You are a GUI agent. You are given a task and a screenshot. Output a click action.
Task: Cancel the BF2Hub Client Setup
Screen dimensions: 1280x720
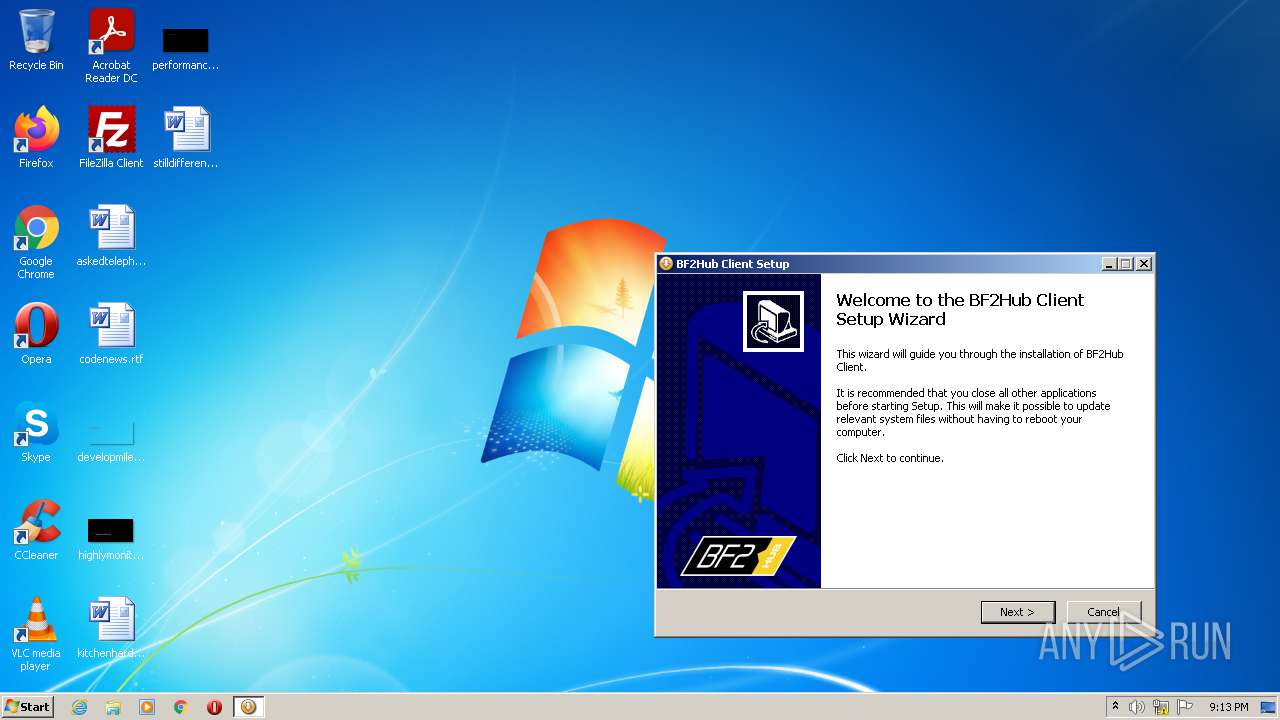tap(1103, 612)
